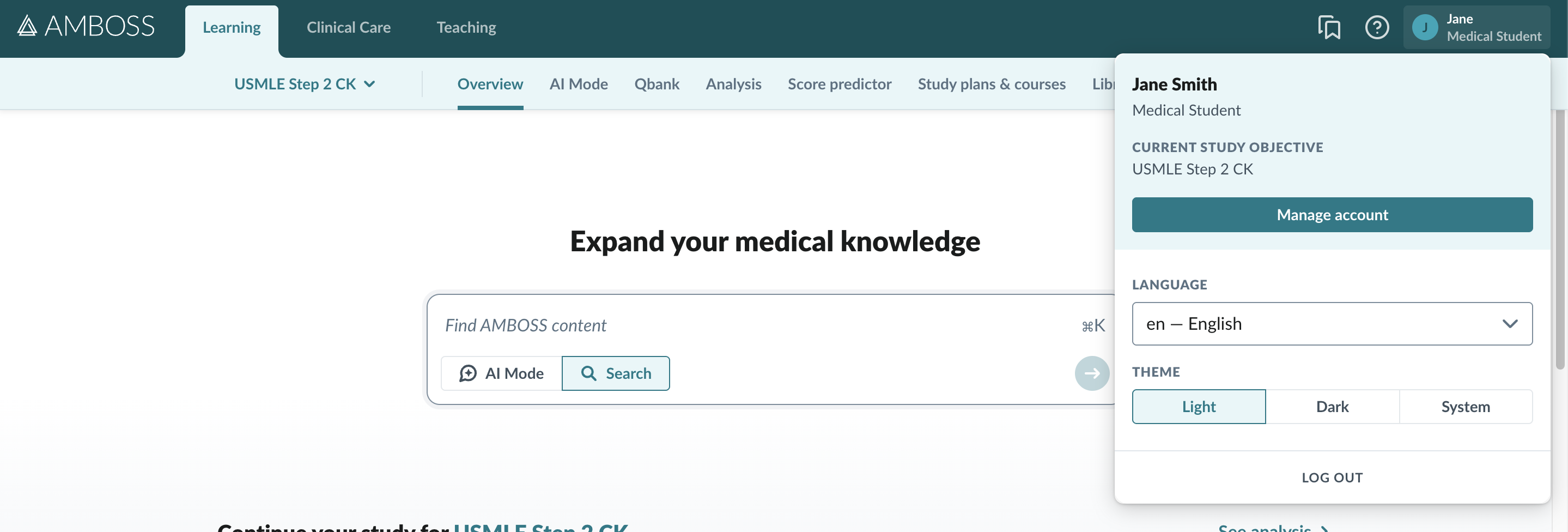Open the Qbank tab
The width and height of the screenshot is (1568, 532).
pos(656,84)
